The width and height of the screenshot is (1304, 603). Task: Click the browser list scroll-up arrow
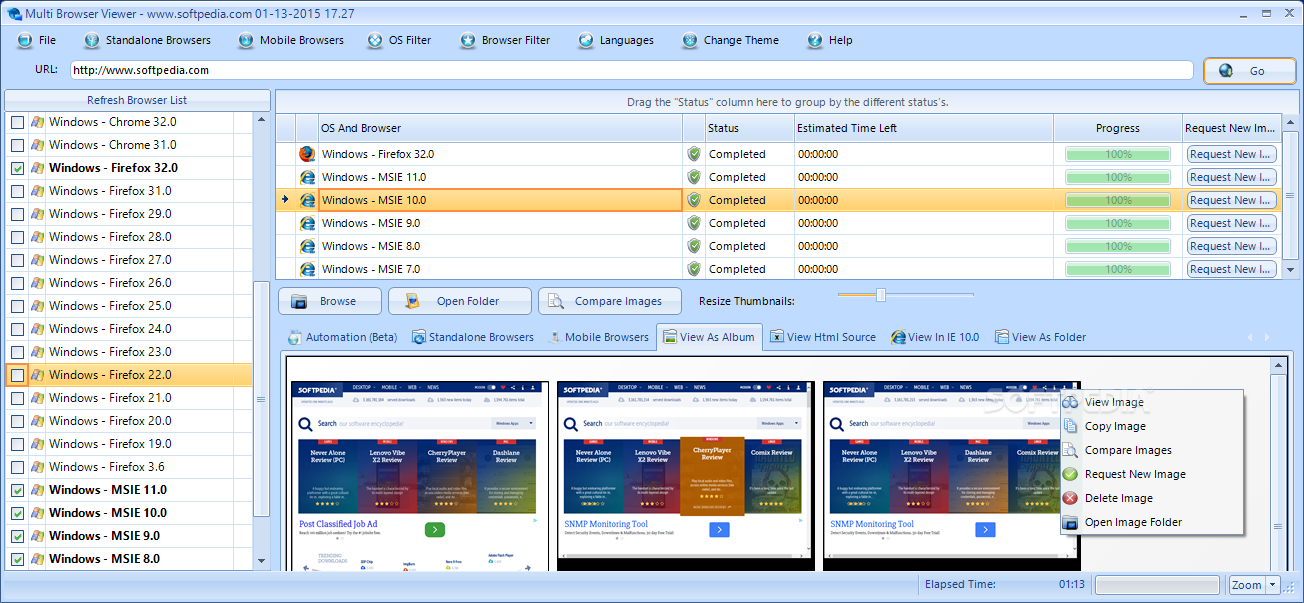262,119
